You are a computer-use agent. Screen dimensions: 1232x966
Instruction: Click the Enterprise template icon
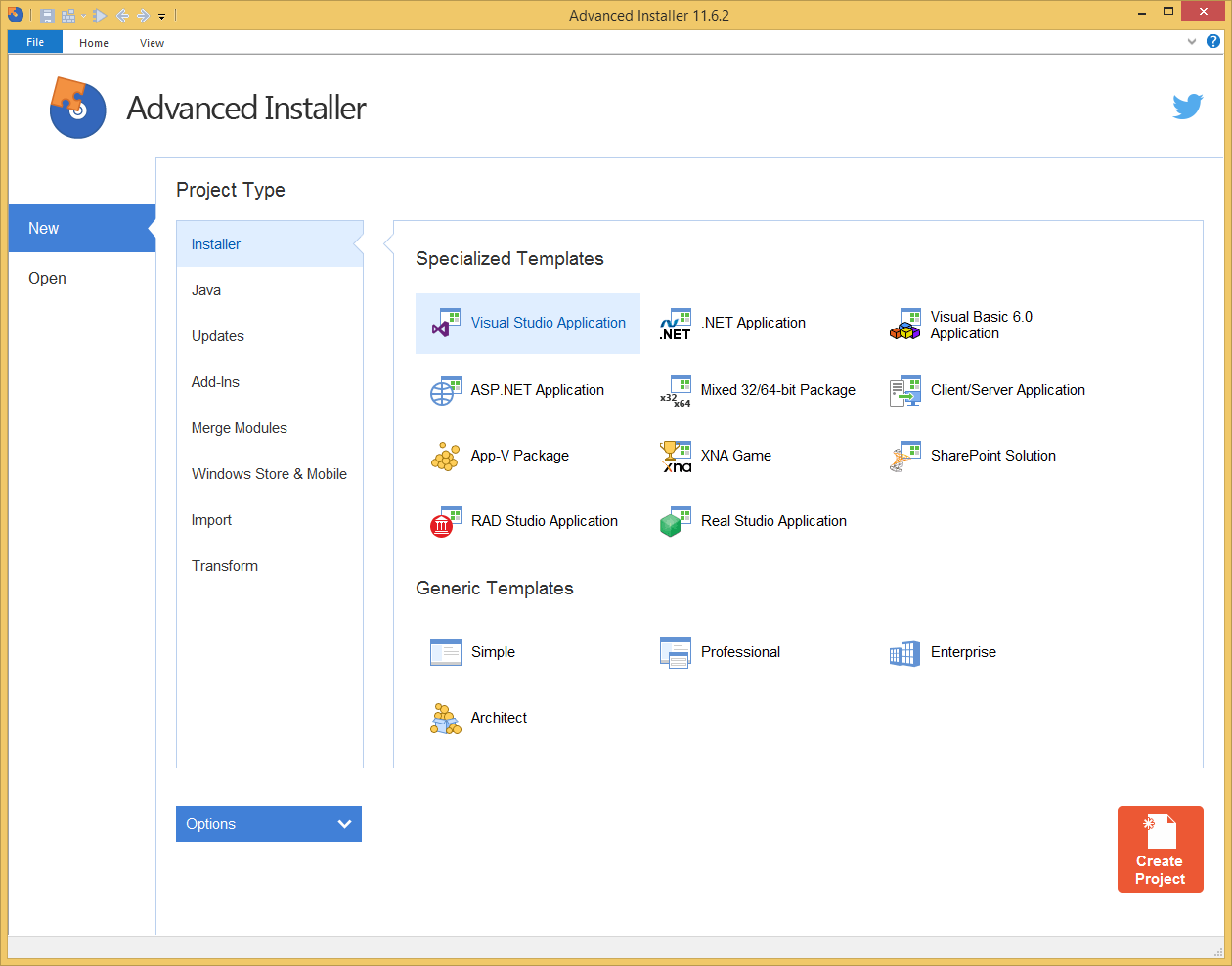coord(905,653)
